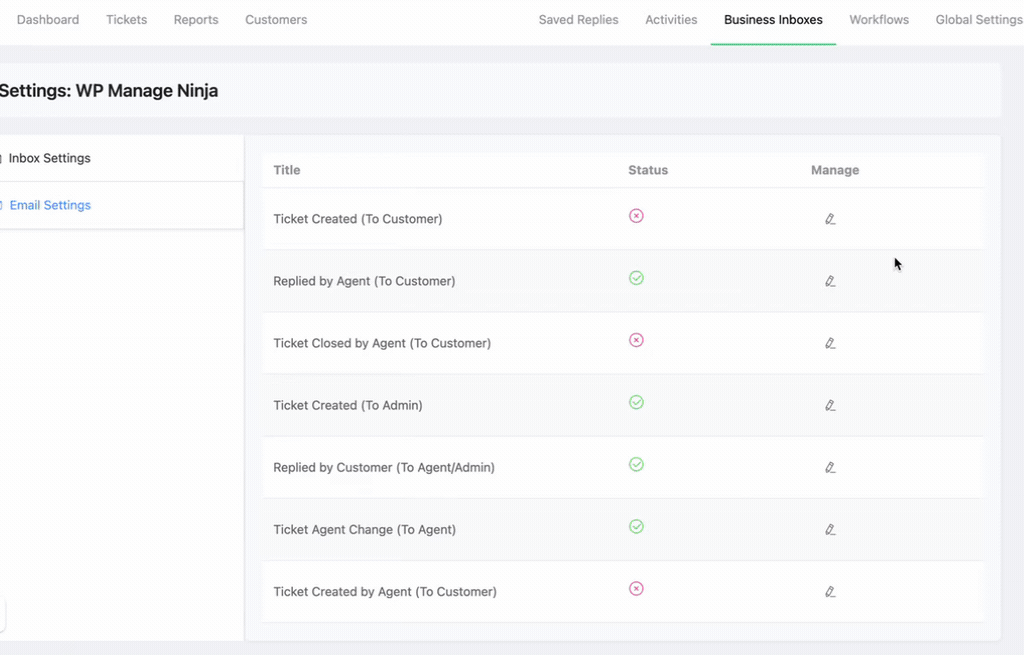
Task: Switch to the Customers tab
Action: pyautogui.click(x=276, y=20)
